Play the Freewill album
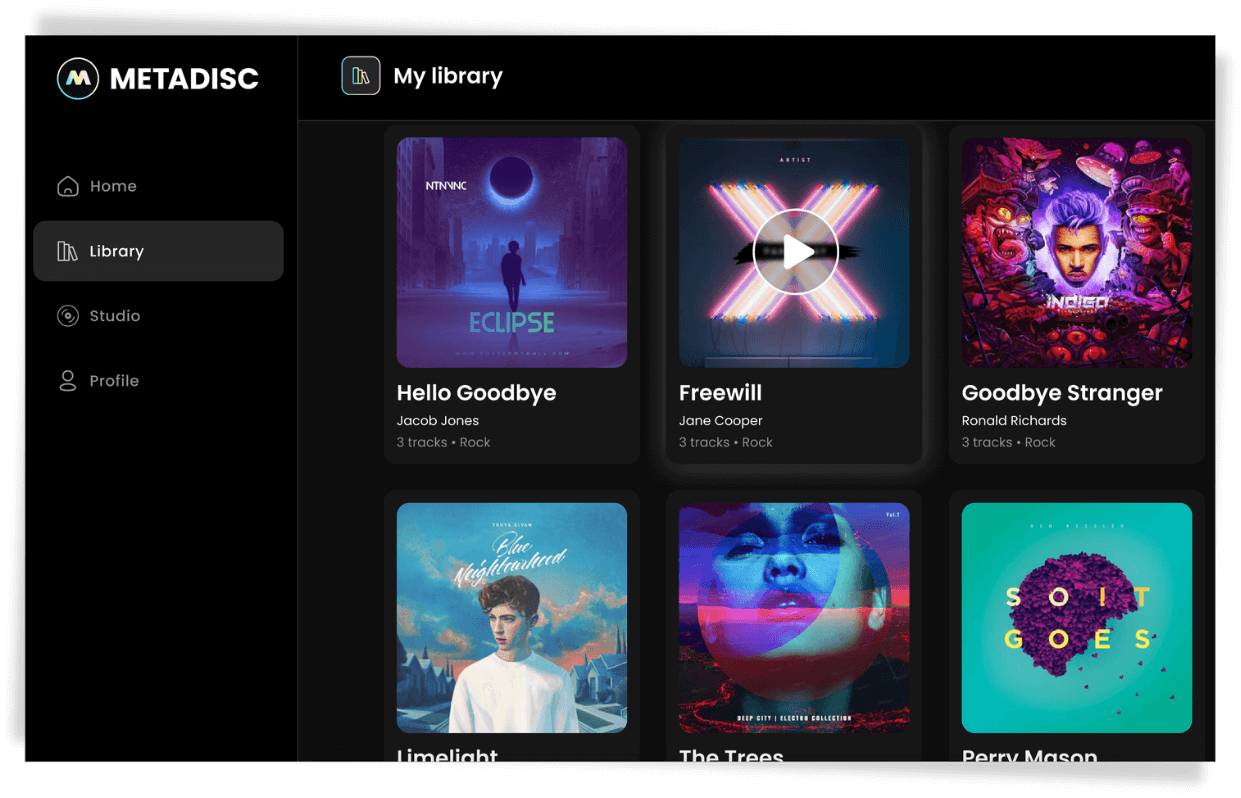The image size is (1241, 798). (x=795, y=252)
